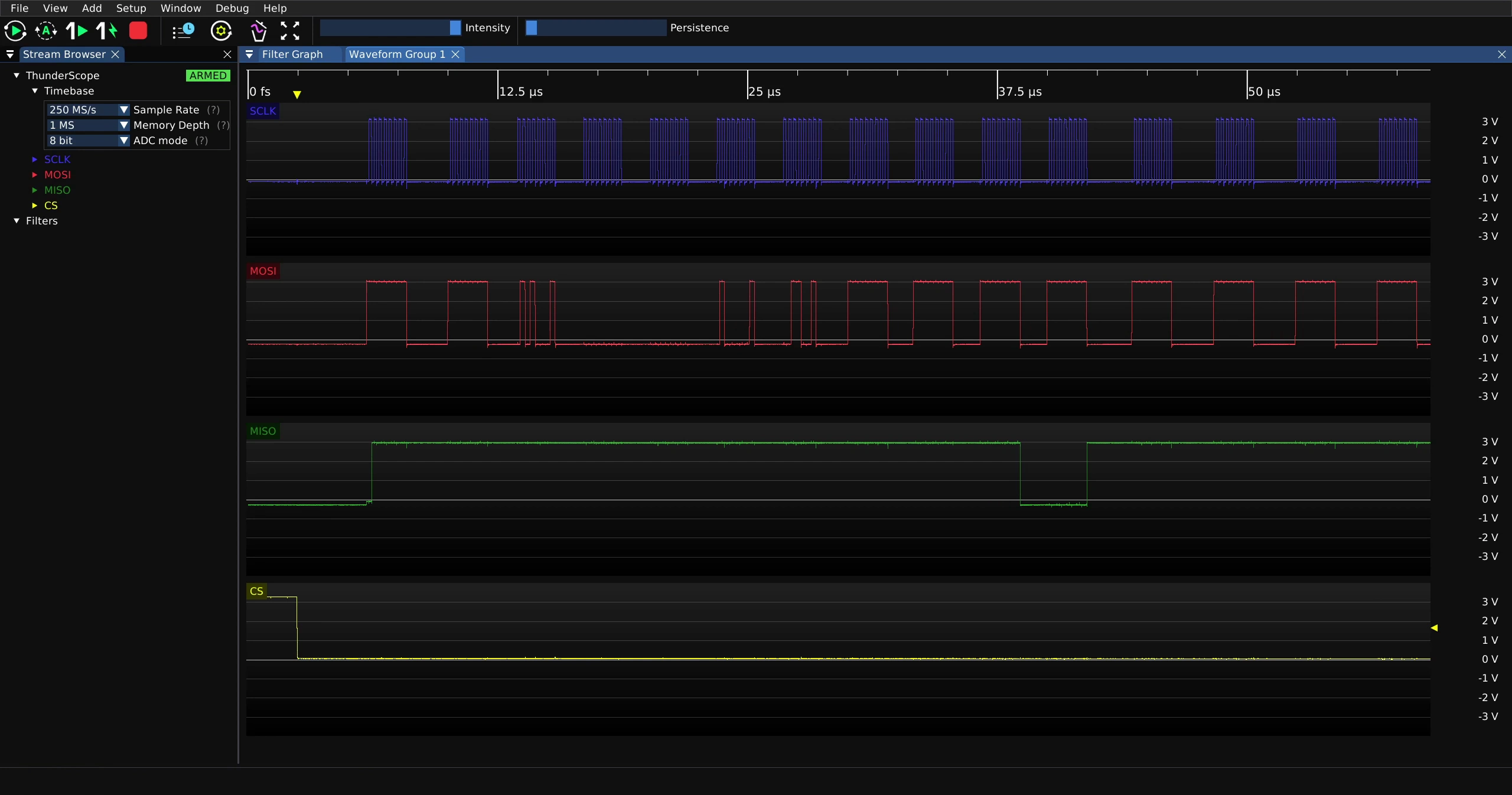
Task: Toggle fullscreen mode icon
Action: tap(289, 31)
